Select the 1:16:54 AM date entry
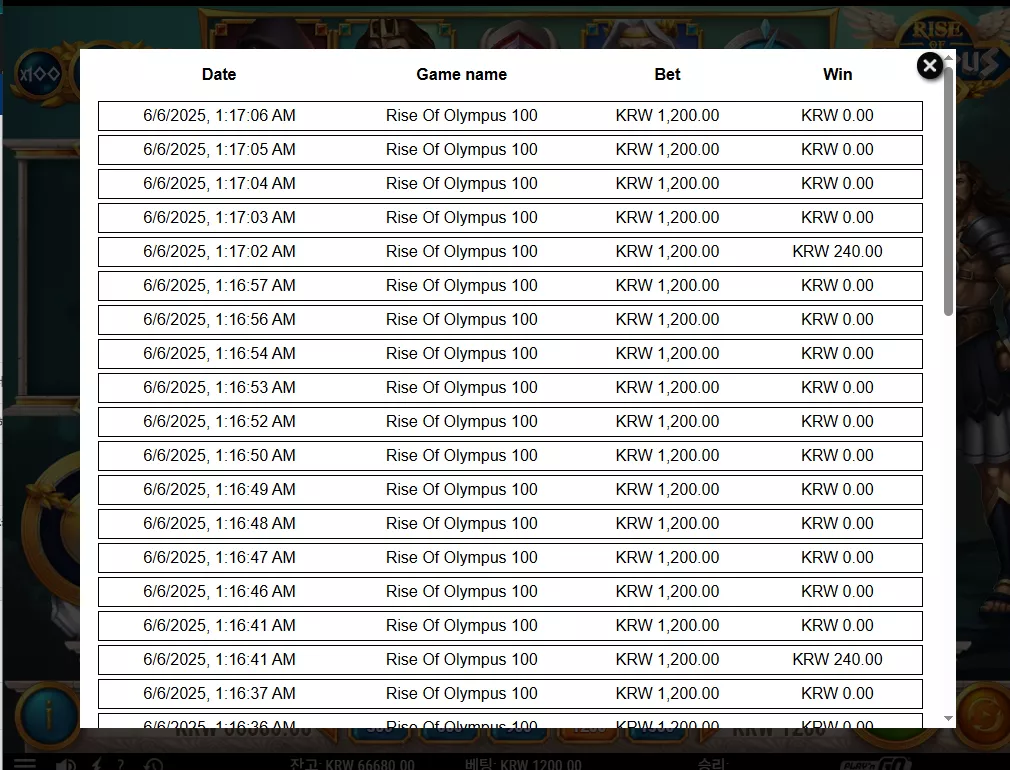 219,354
